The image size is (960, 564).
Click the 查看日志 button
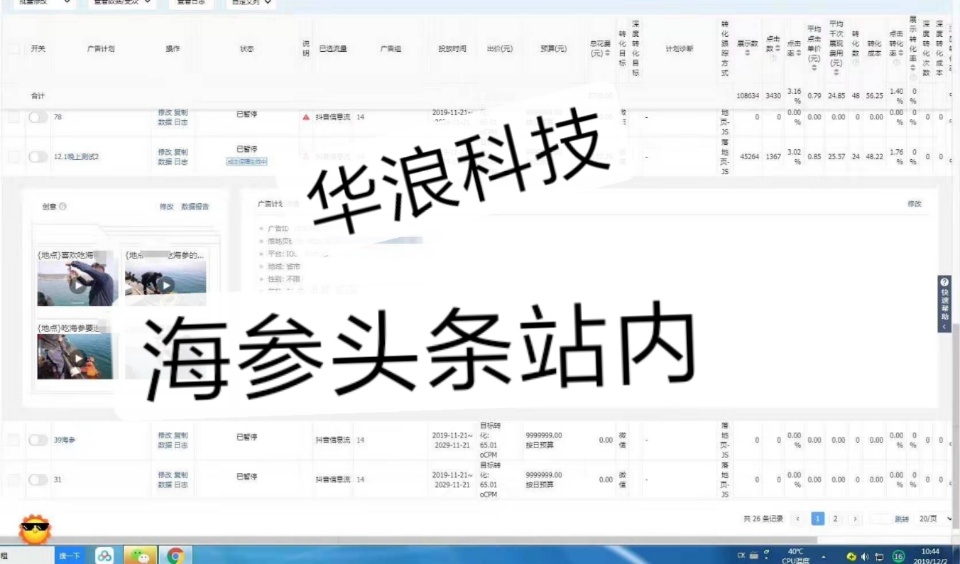pos(191,2)
